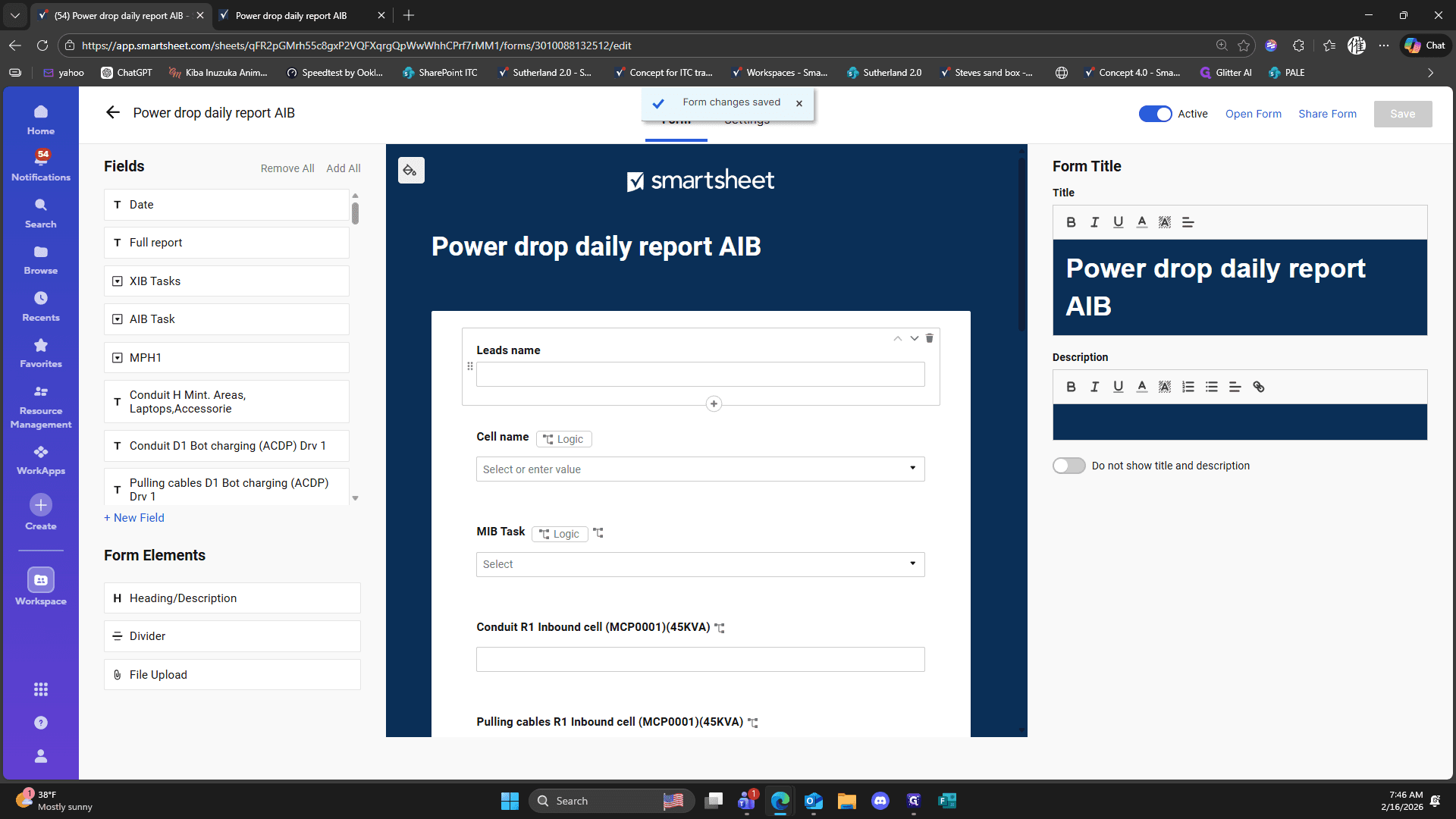Click inside the Leads name input box
Image resolution: width=1456 pixels, height=819 pixels.
[700, 374]
